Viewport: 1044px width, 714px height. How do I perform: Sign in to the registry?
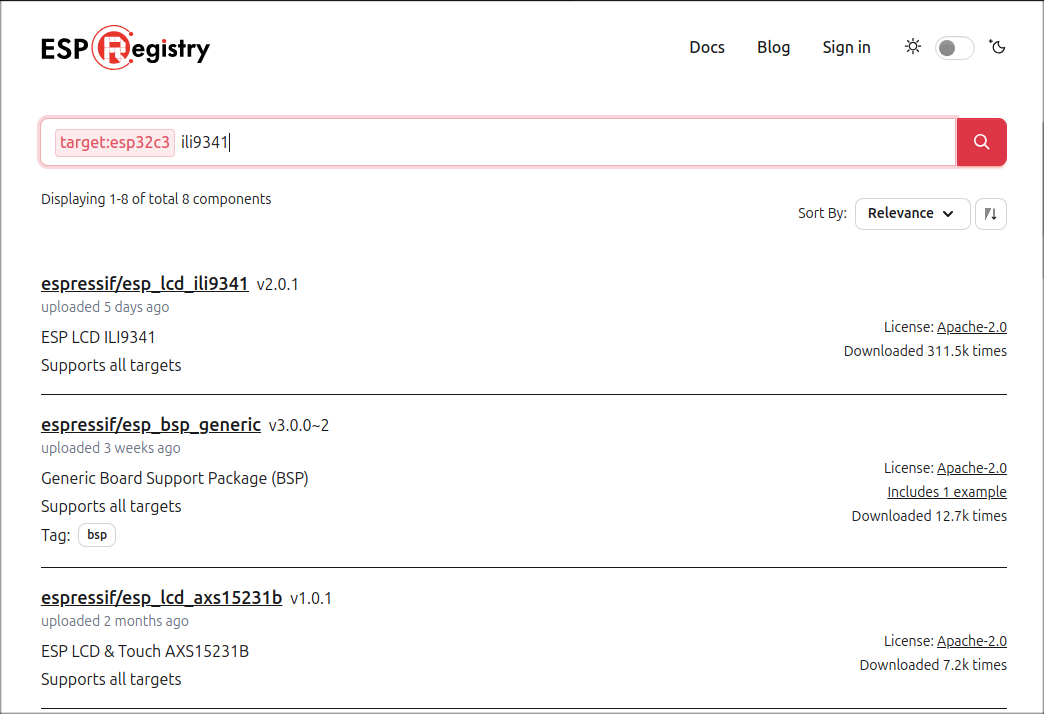click(846, 47)
